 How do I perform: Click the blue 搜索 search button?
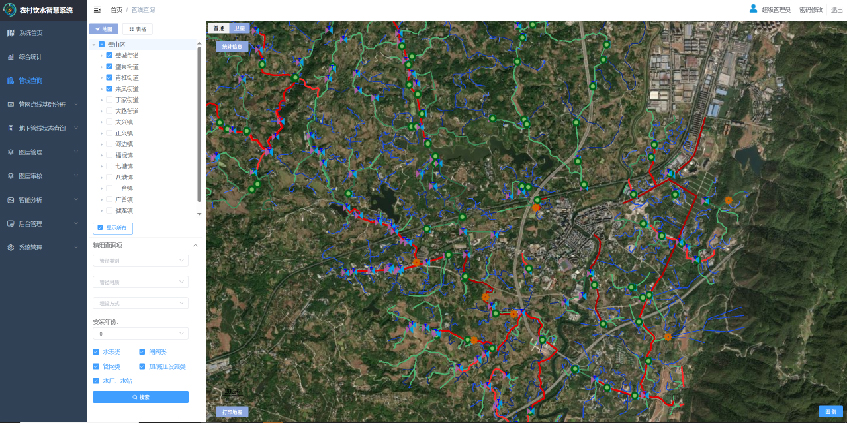(141, 397)
